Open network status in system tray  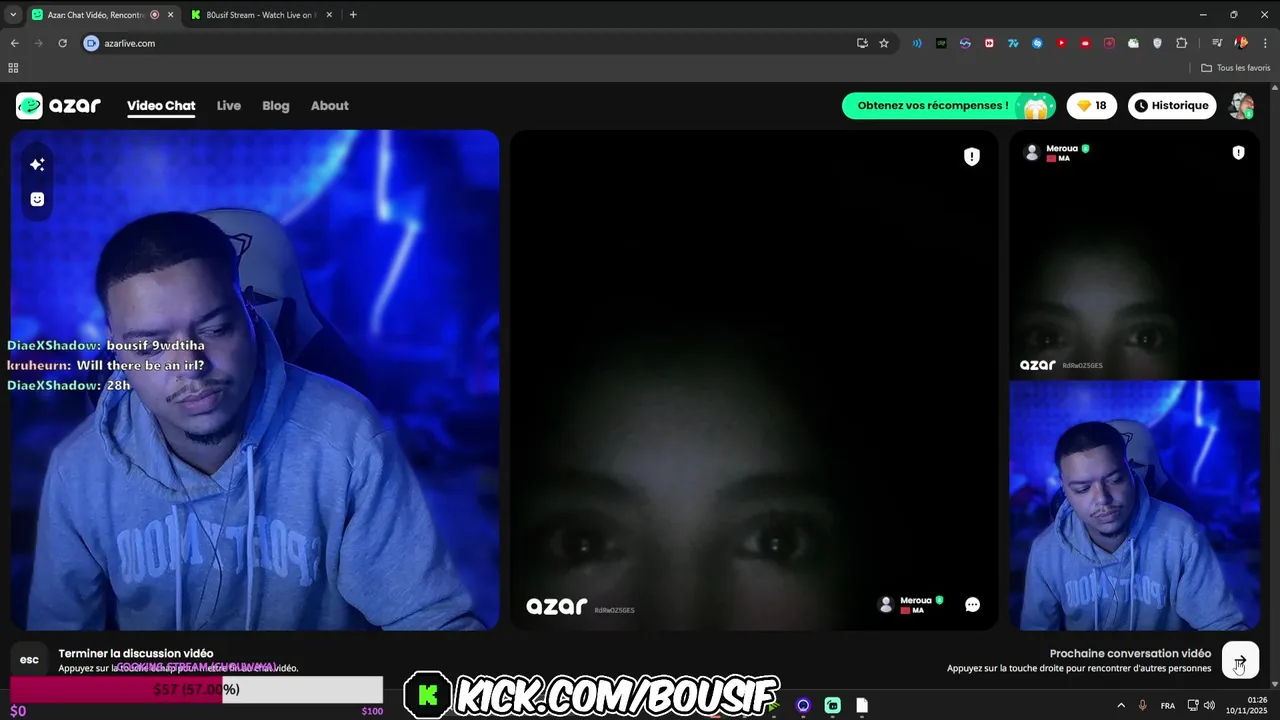pyautogui.click(x=1193, y=705)
